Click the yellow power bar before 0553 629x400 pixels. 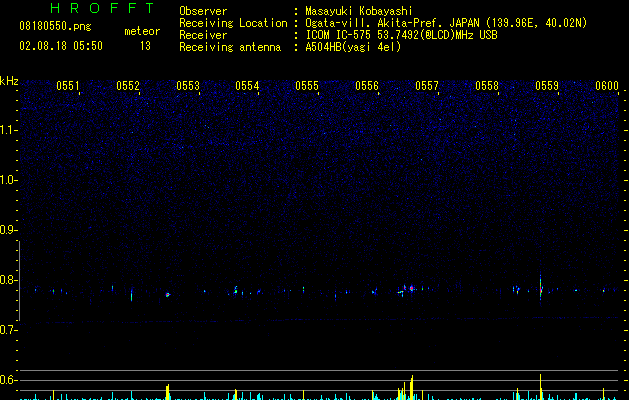(x=168, y=392)
